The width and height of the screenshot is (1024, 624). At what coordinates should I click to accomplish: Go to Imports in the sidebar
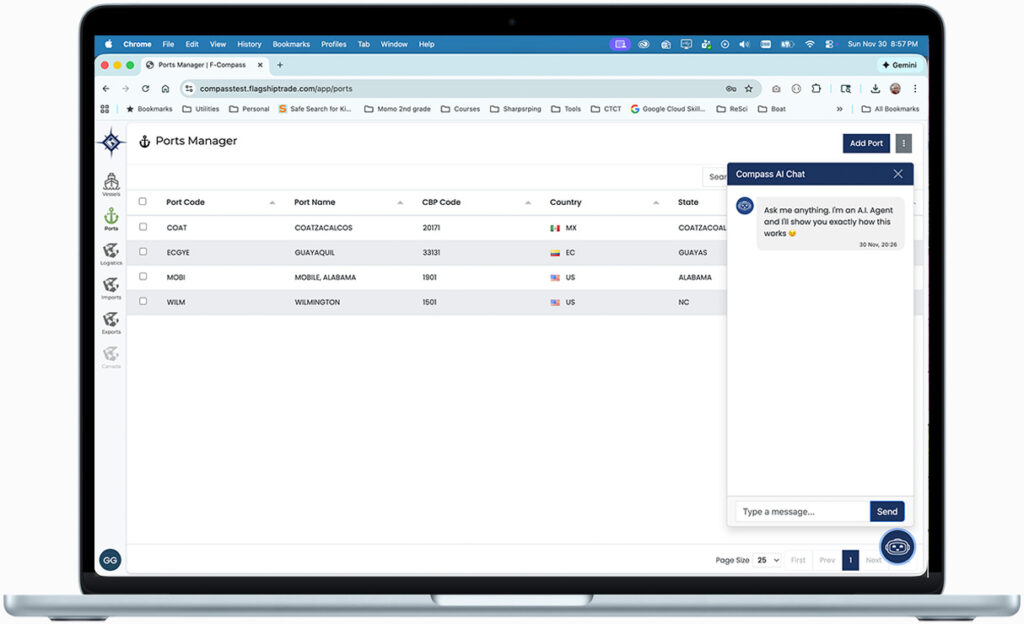(111, 287)
